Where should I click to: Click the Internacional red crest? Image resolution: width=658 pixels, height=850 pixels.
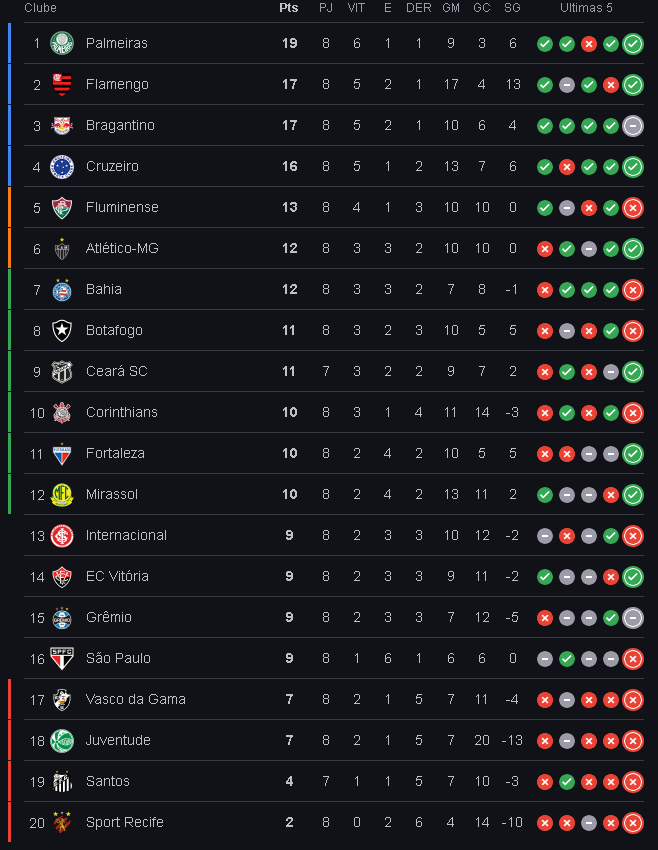[62, 536]
